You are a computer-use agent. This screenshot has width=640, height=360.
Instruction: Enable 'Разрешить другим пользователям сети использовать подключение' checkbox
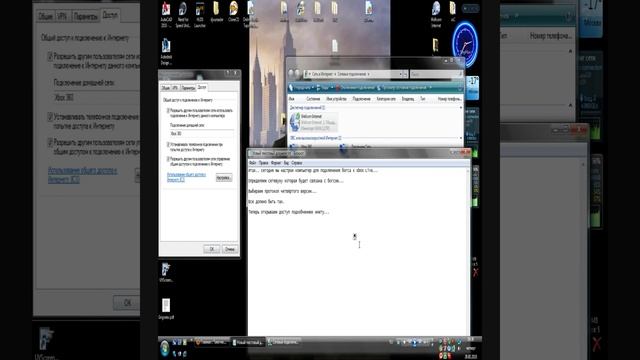point(168,111)
